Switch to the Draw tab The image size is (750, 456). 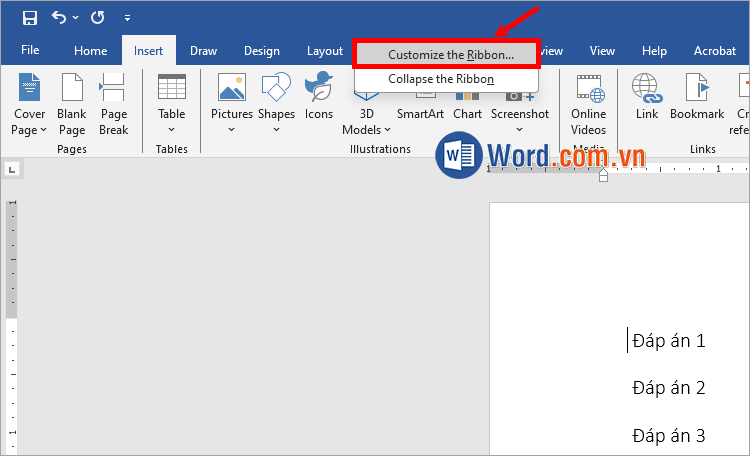pos(203,51)
